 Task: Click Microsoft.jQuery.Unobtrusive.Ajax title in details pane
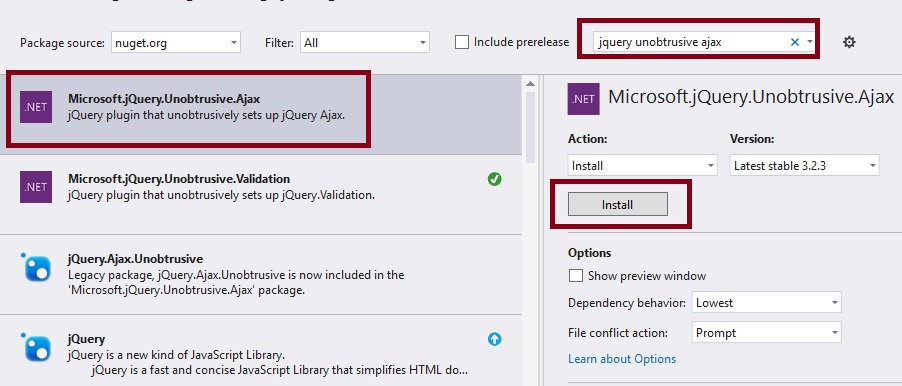coord(751,97)
